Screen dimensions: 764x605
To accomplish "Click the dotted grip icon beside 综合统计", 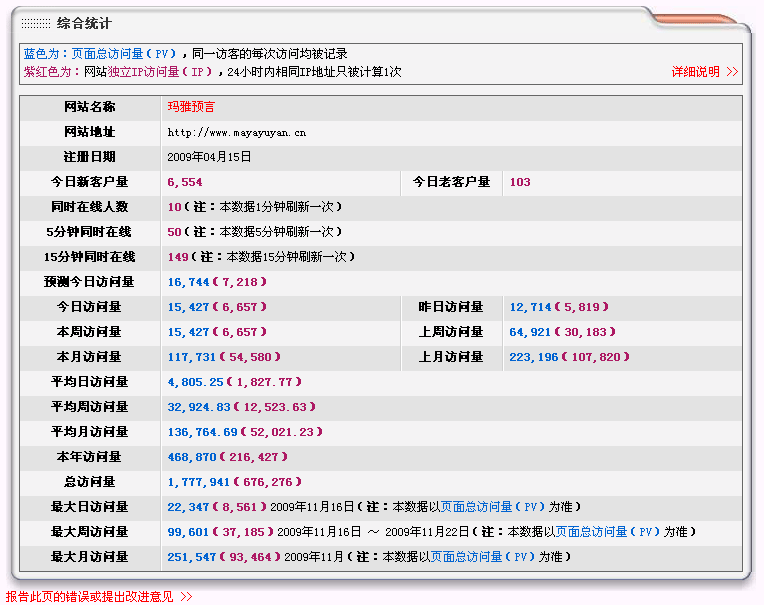I will pyautogui.click(x=35, y=23).
